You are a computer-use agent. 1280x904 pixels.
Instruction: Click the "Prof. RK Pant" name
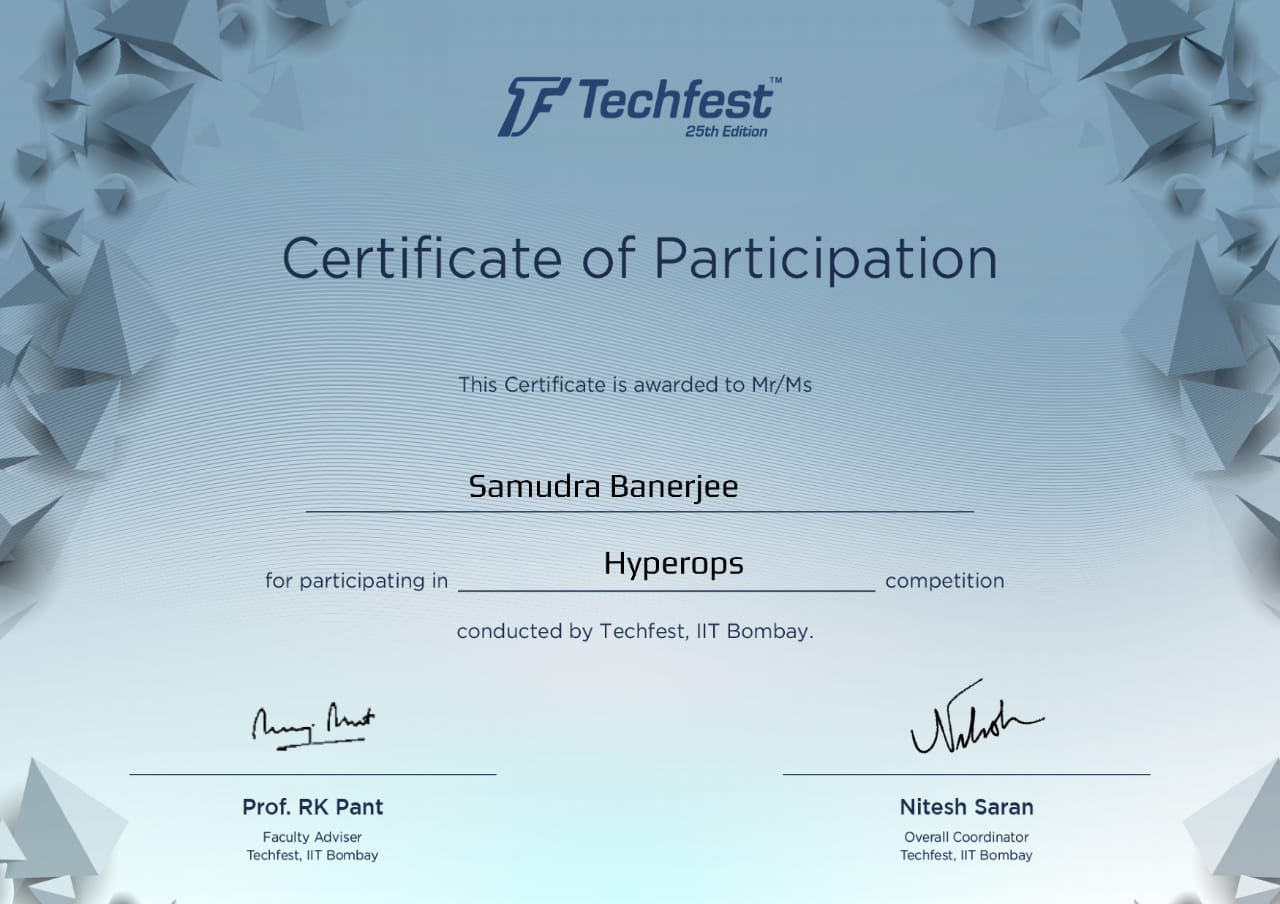coord(312,807)
